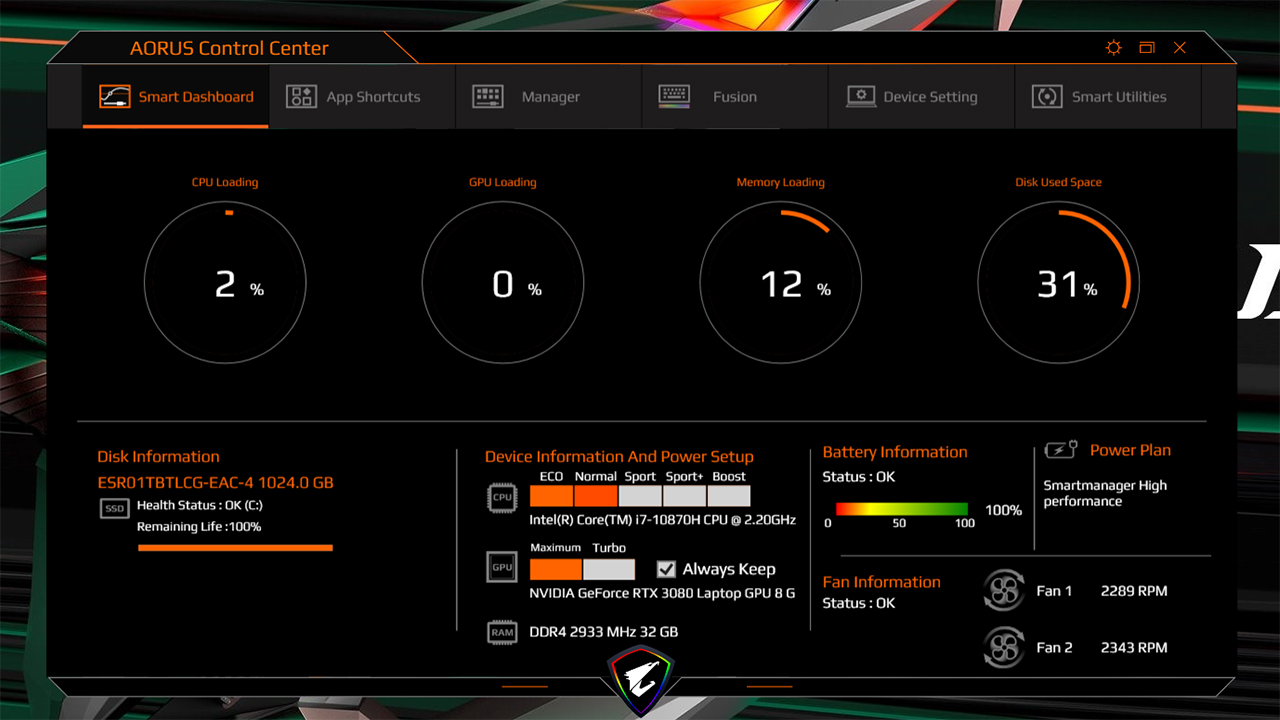The height and width of the screenshot is (720, 1280).
Task: Click the Fan 1 2289 RPM value
Action: (x=1134, y=591)
